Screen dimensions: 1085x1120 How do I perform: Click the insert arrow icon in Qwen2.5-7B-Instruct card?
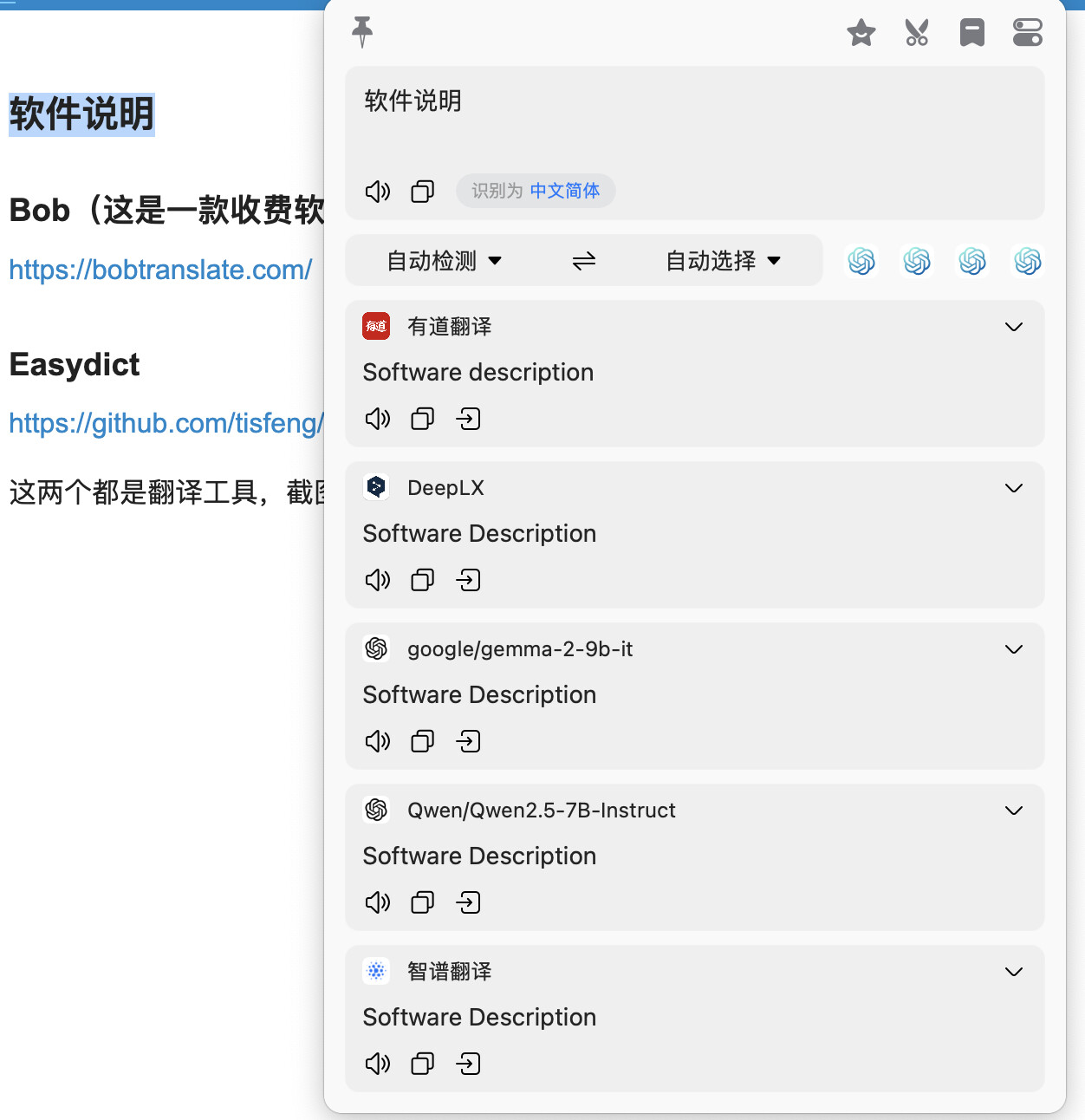click(468, 902)
